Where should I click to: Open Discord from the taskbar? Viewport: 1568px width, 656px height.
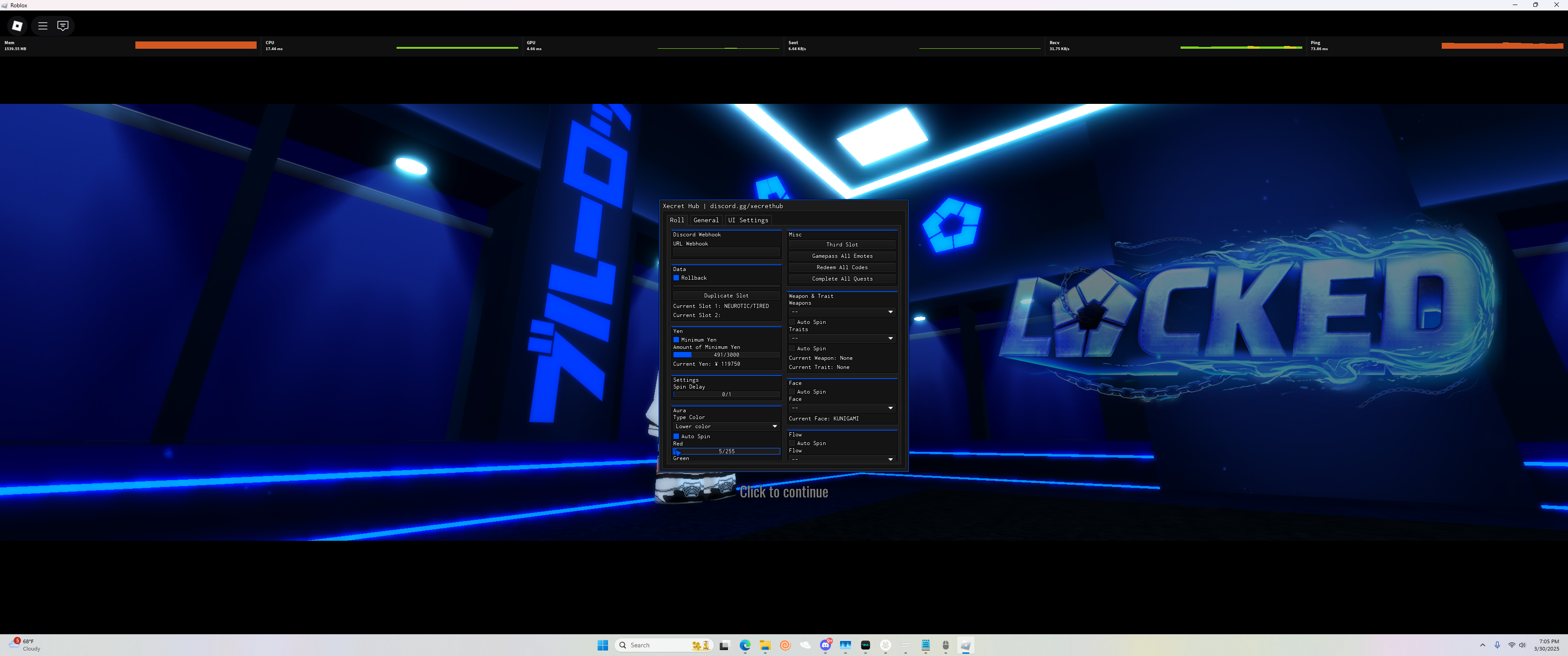(825, 645)
